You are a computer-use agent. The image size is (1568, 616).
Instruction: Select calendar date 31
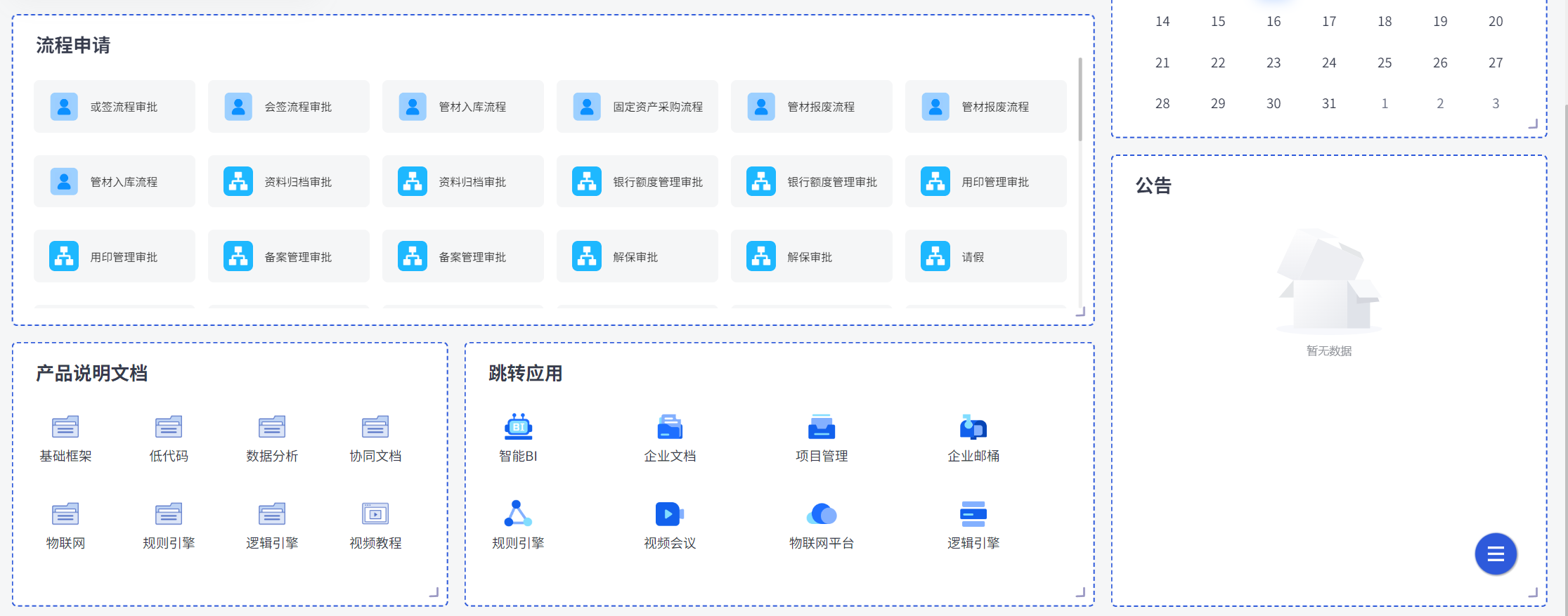tap(1329, 104)
